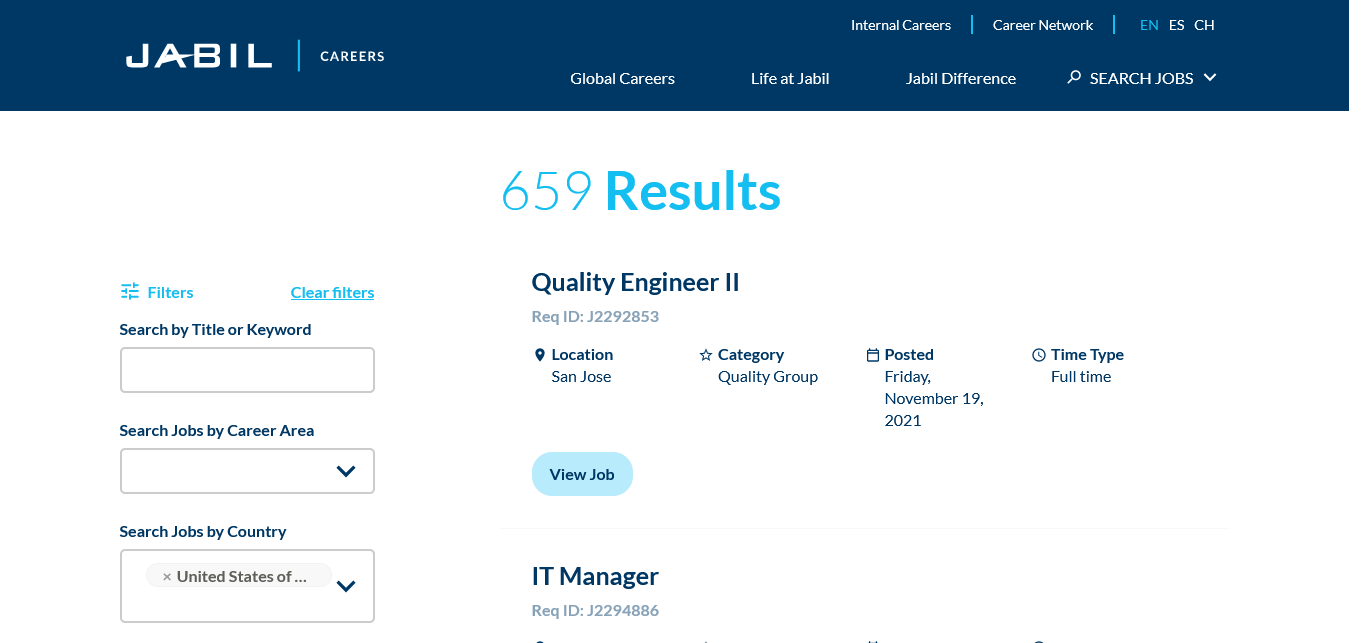Open the IT Manager job title
This screenshot has height=643, width=1366.
[x=595, y=576]
